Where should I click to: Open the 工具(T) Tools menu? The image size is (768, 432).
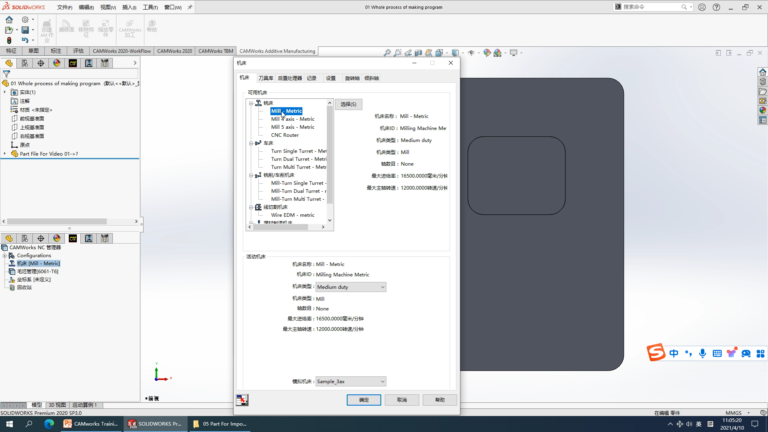coord(150,7)
